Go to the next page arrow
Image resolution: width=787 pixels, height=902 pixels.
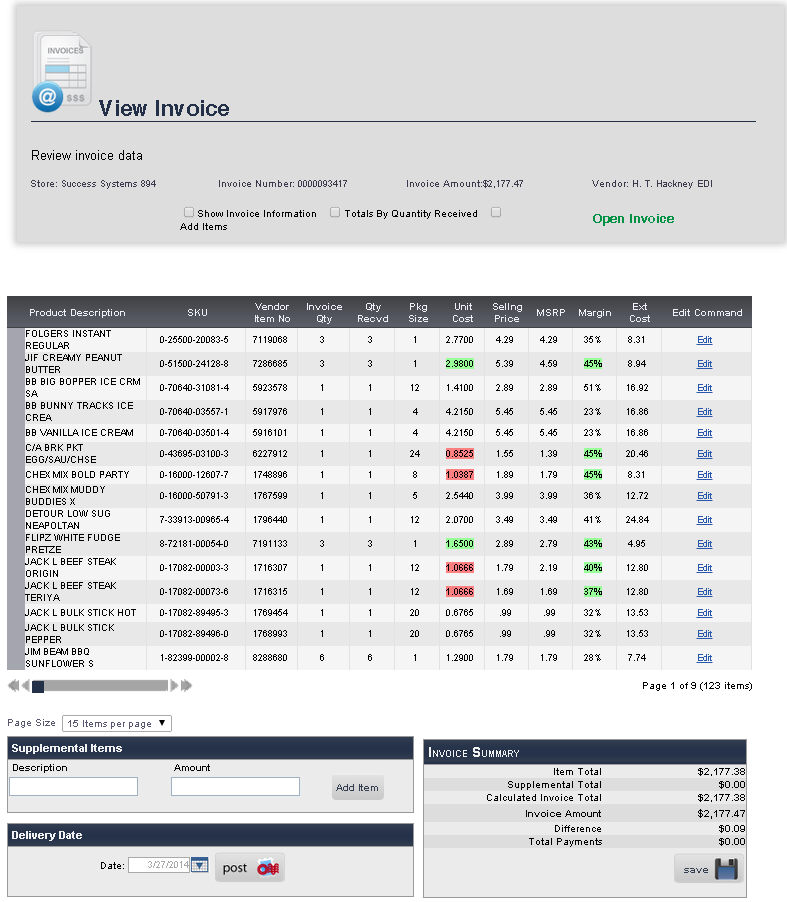[x=174, y=686]
